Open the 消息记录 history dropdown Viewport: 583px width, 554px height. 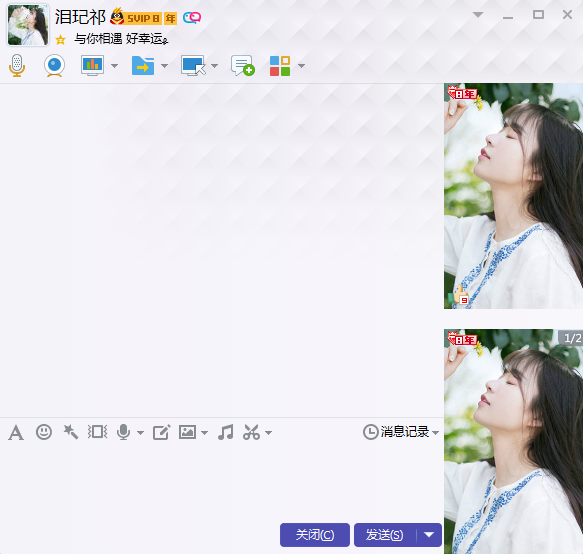[x=401, y=432]
